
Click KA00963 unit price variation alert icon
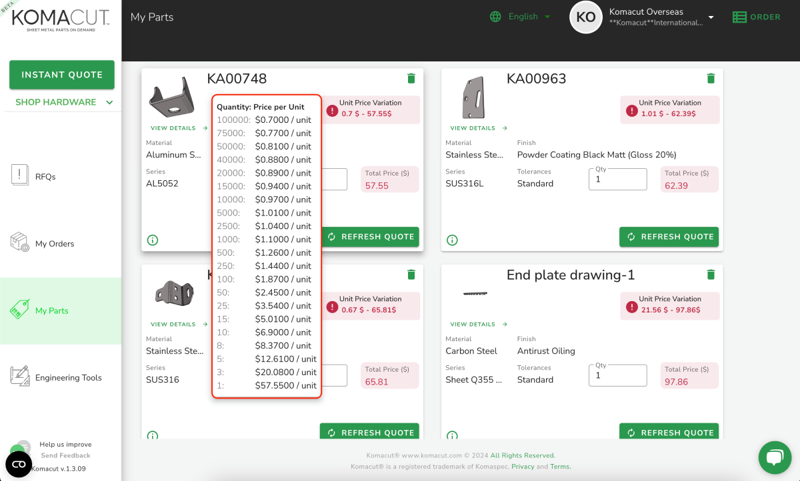pos(632,111)
